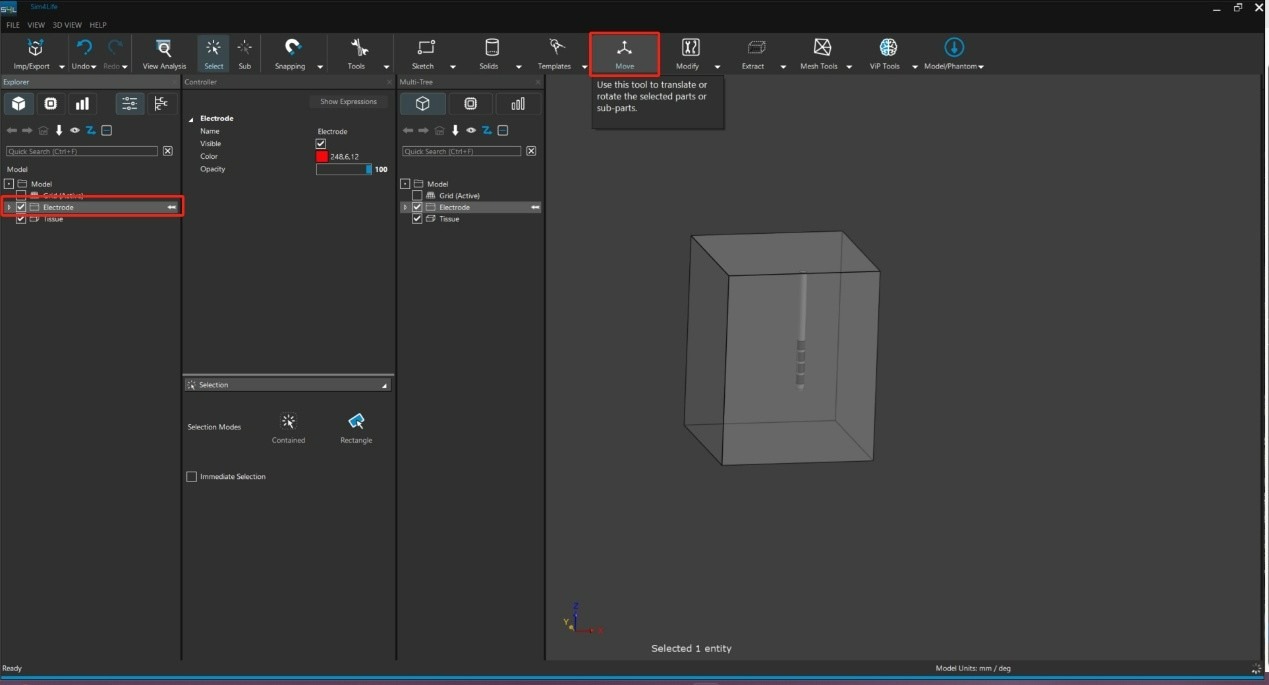Click the Undo arrow icon
Viewport: 1269px width, 685px height.
pos(84,48)
